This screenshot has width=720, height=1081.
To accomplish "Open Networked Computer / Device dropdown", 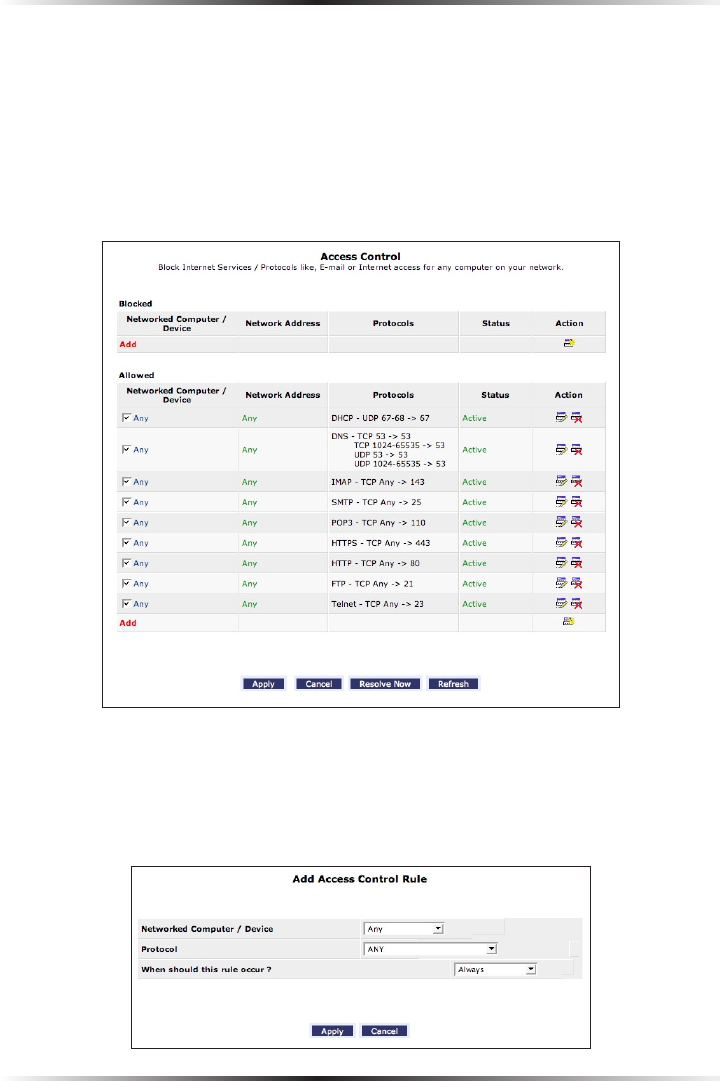I will 403,929.
